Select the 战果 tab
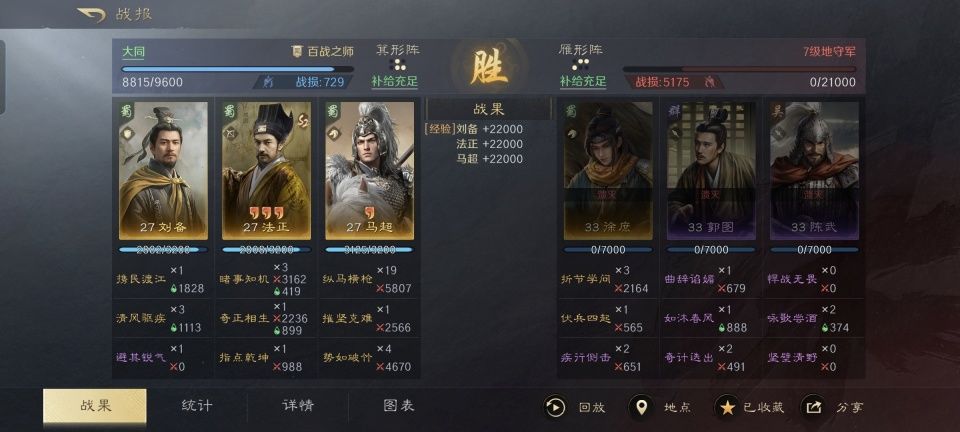 pyautogui.click(x=95, y=406)
